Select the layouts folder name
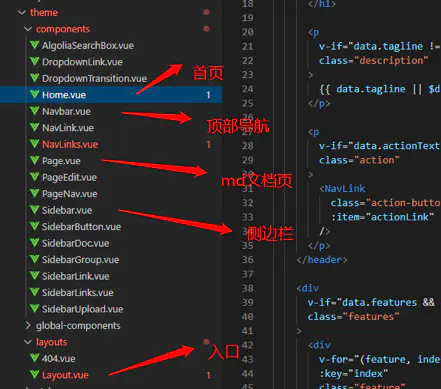441x389 pixels. (x=51, y=342)
